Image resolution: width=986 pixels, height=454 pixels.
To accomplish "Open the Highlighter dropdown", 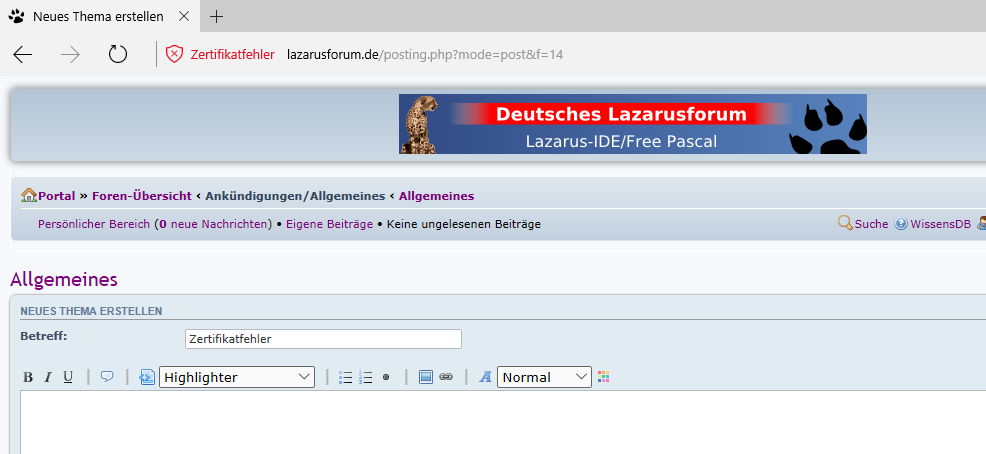I will point(237,377).
